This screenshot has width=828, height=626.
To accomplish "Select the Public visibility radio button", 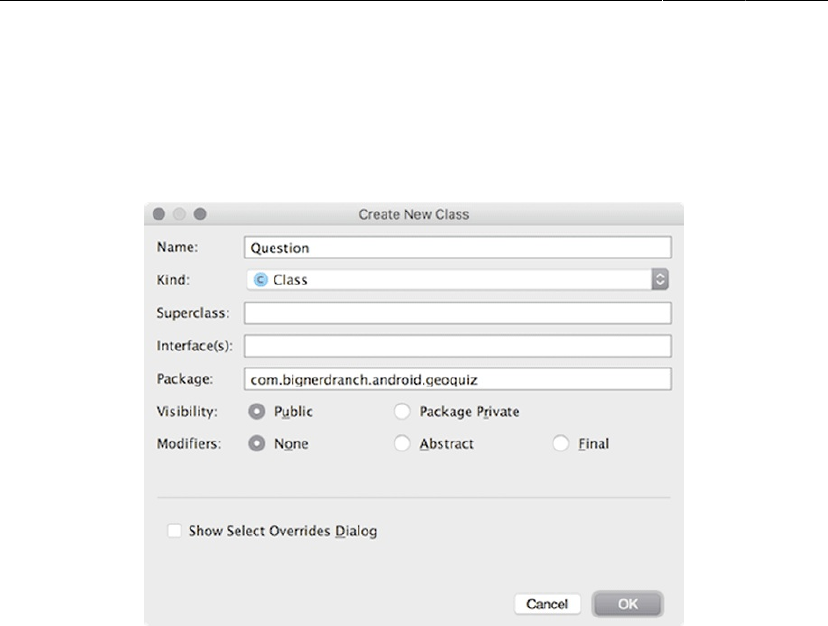I will (256, 411).
